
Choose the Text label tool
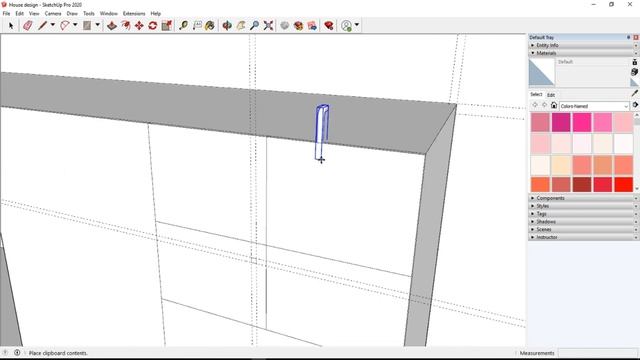click(x=197, y=25)
